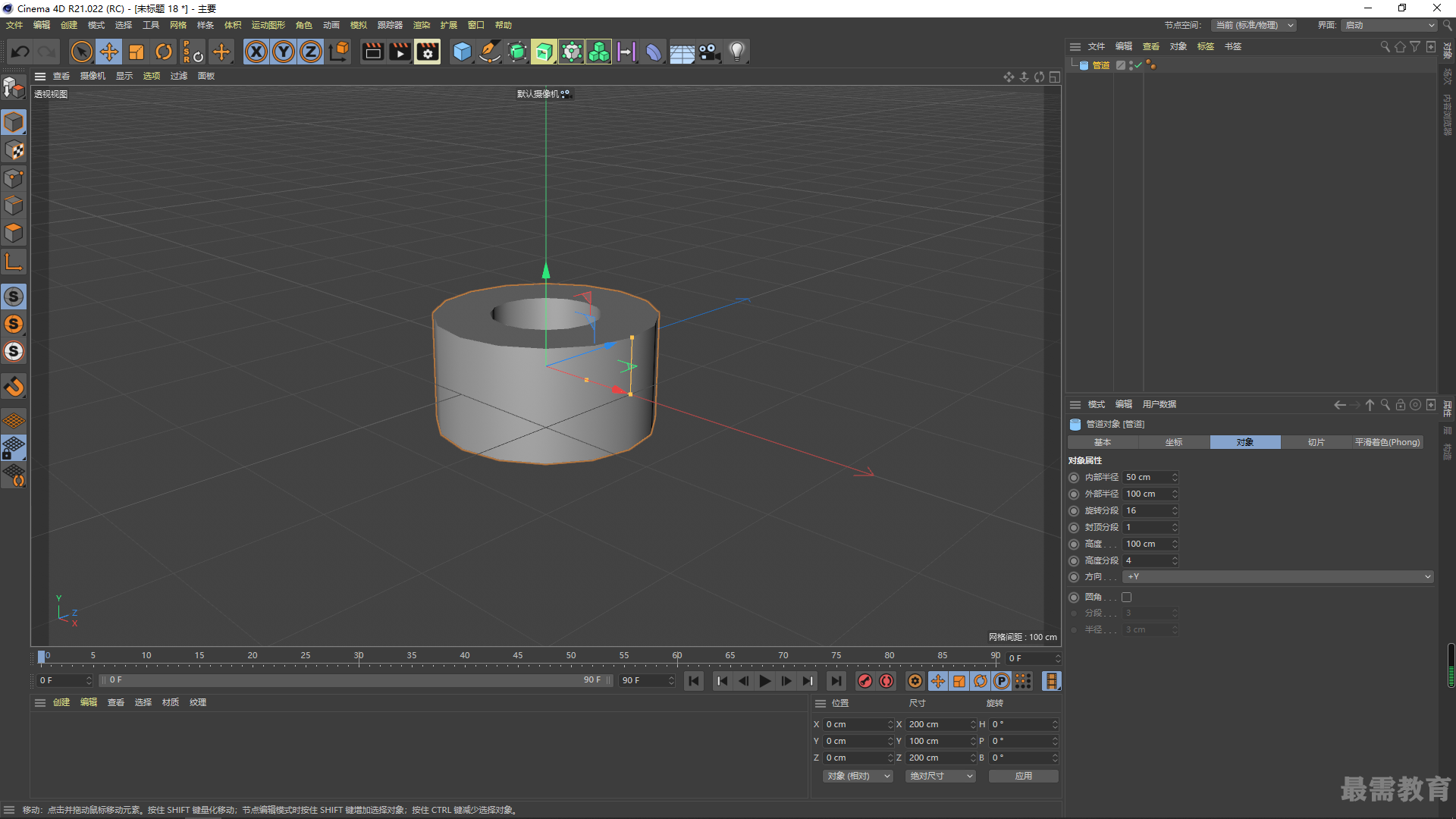This screenshot has height=819, width=1456.
Task: Select Edges mode icon
Action: point(14,206)
